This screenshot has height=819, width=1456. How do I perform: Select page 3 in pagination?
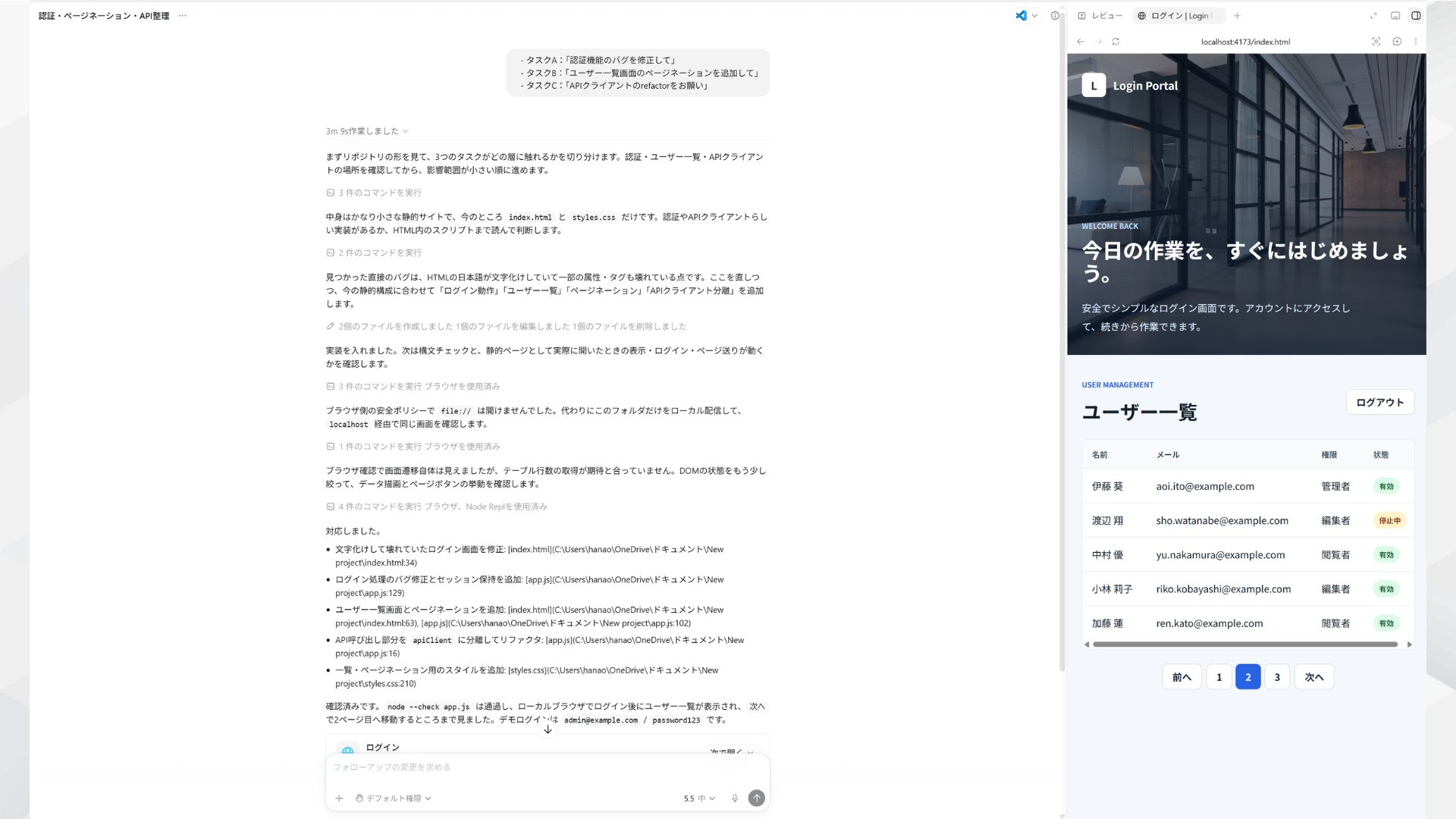(1277, 677)
